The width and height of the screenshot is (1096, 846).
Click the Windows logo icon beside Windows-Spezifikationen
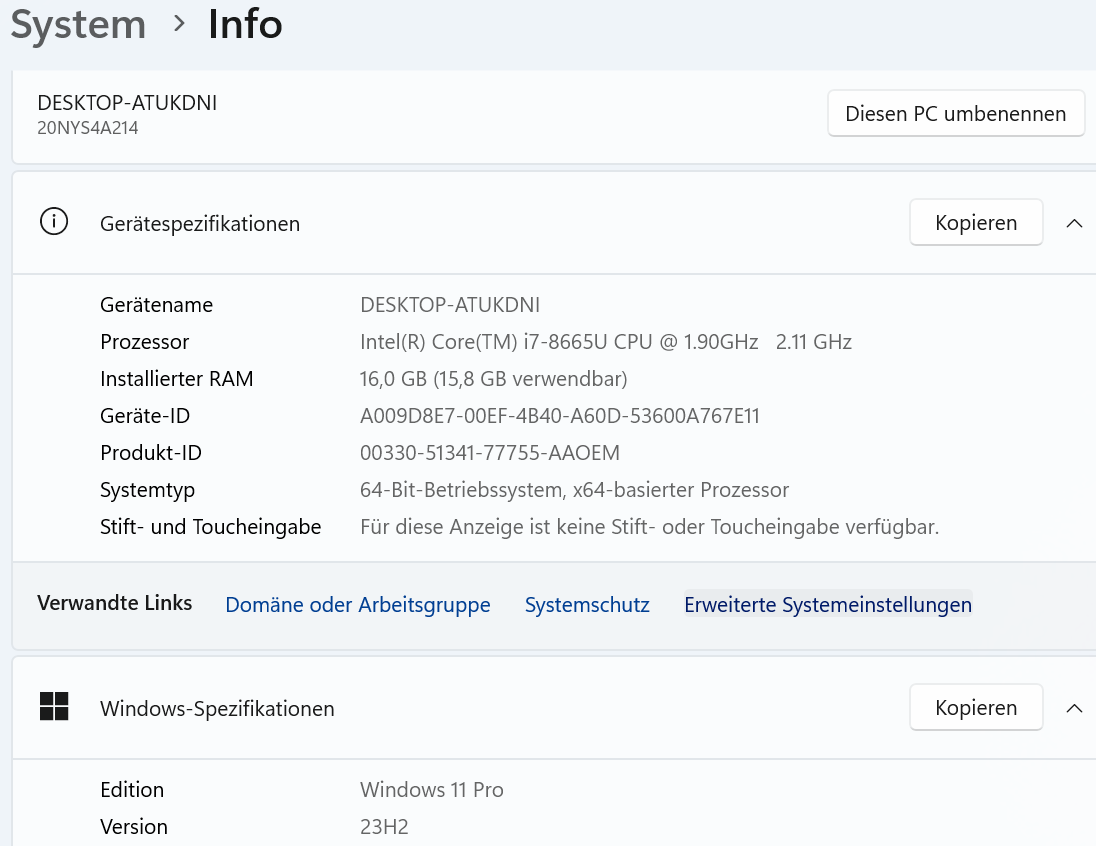(54, 706)
